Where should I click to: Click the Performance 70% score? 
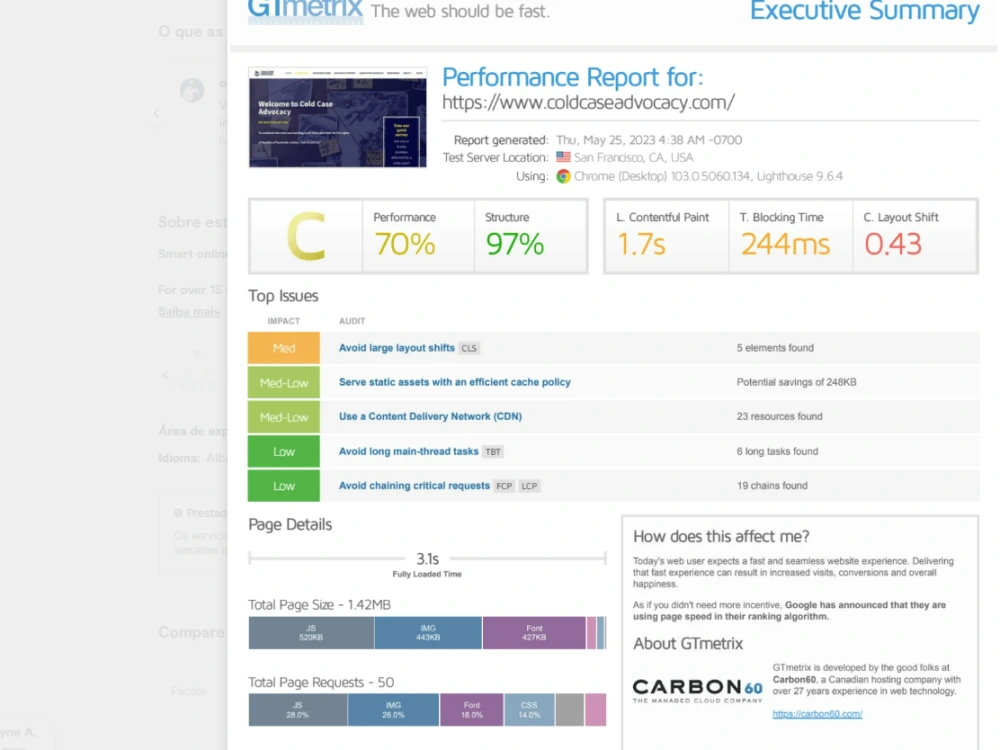point(405,244)
